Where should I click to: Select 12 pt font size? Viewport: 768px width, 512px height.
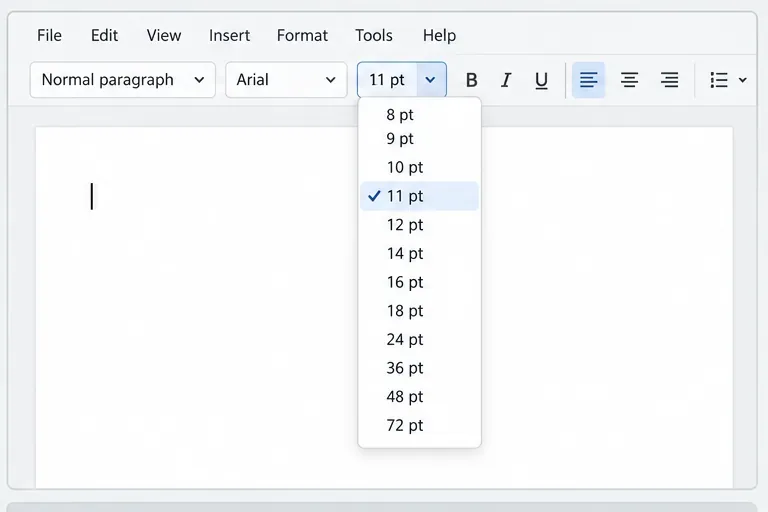click(419, 225)
